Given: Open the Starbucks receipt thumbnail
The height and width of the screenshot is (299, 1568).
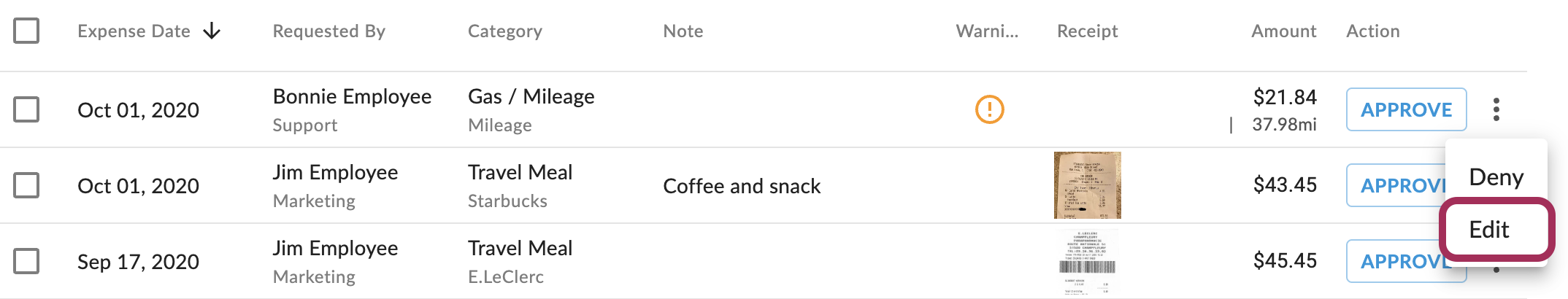Looking at the screenshot, I should click(1087, 185).
